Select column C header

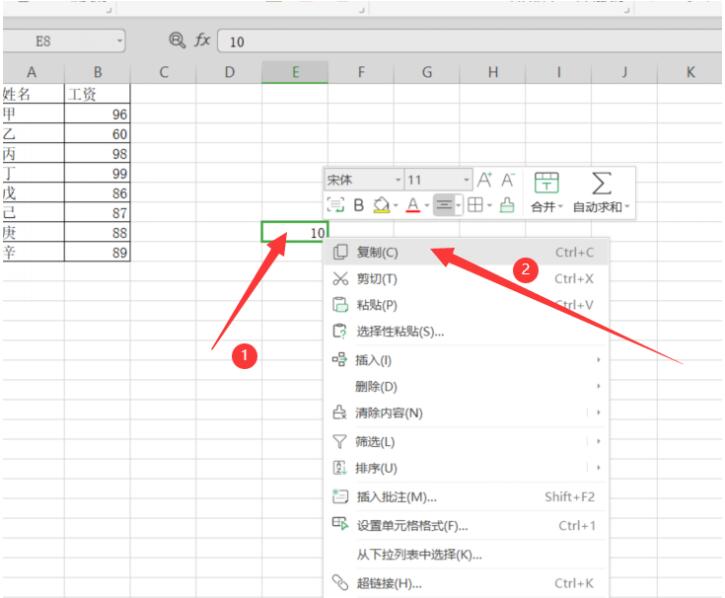163,72
